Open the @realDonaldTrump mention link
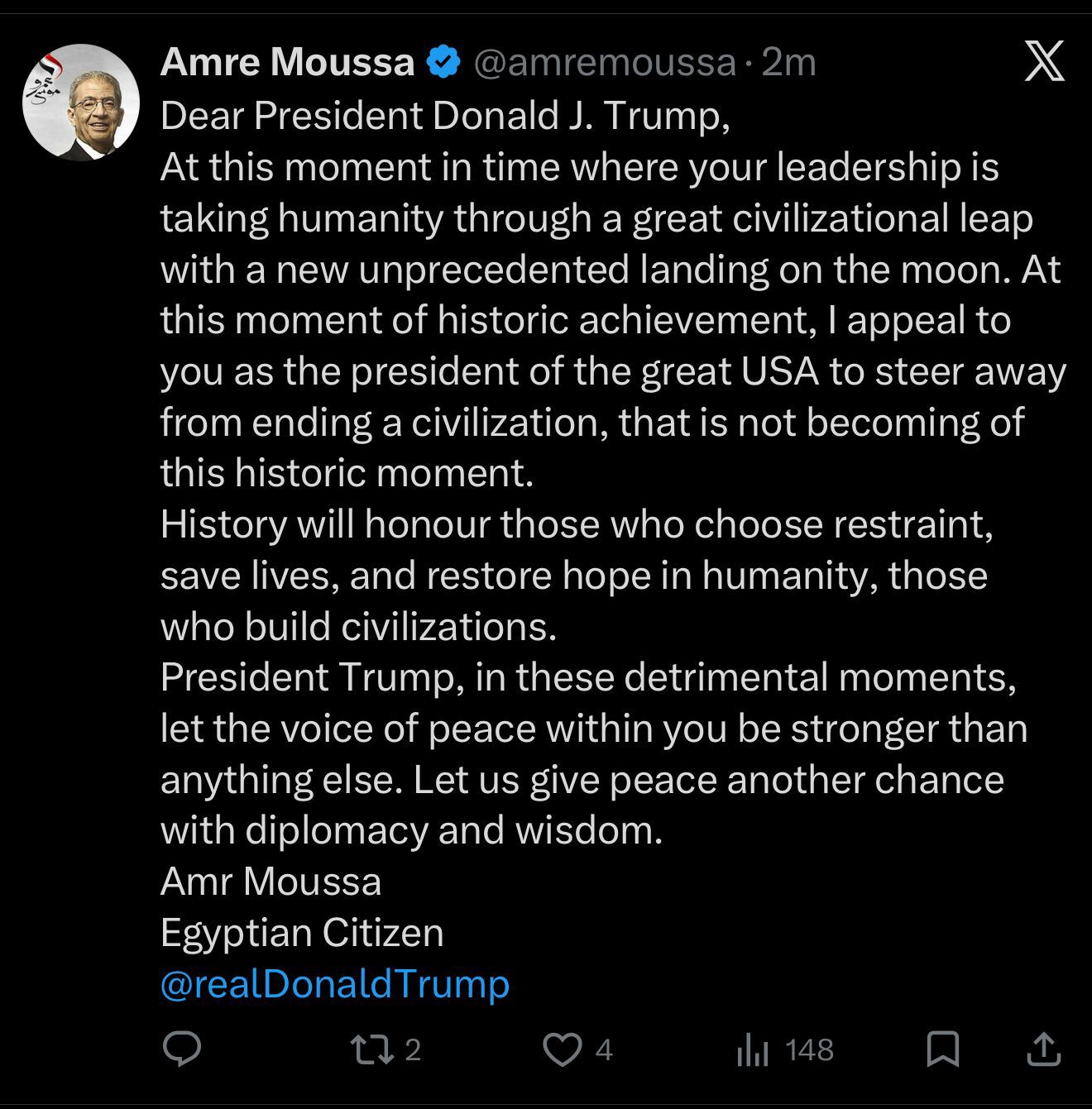The height and width of the screenshot is (1109, 1092). tap(335, 984)
